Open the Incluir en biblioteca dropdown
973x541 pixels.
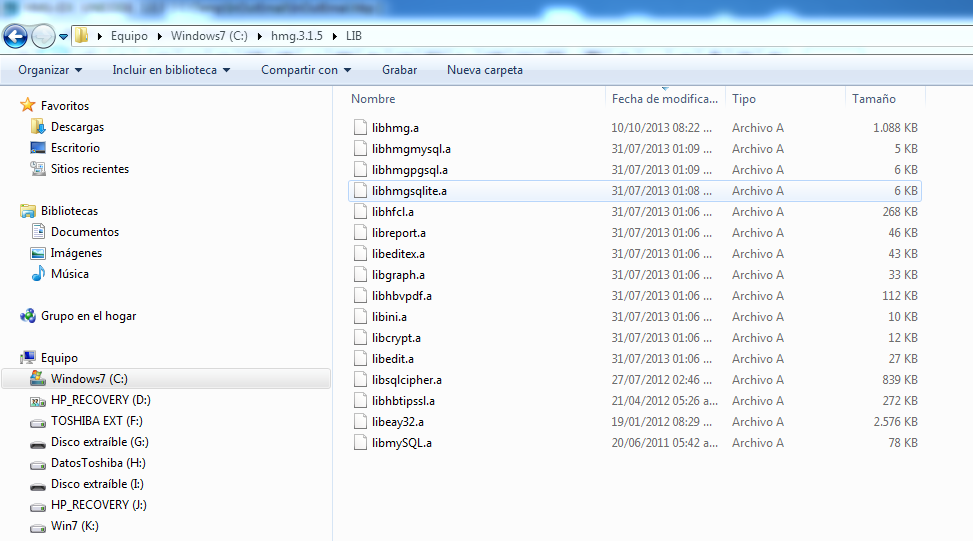coord(171,70)
